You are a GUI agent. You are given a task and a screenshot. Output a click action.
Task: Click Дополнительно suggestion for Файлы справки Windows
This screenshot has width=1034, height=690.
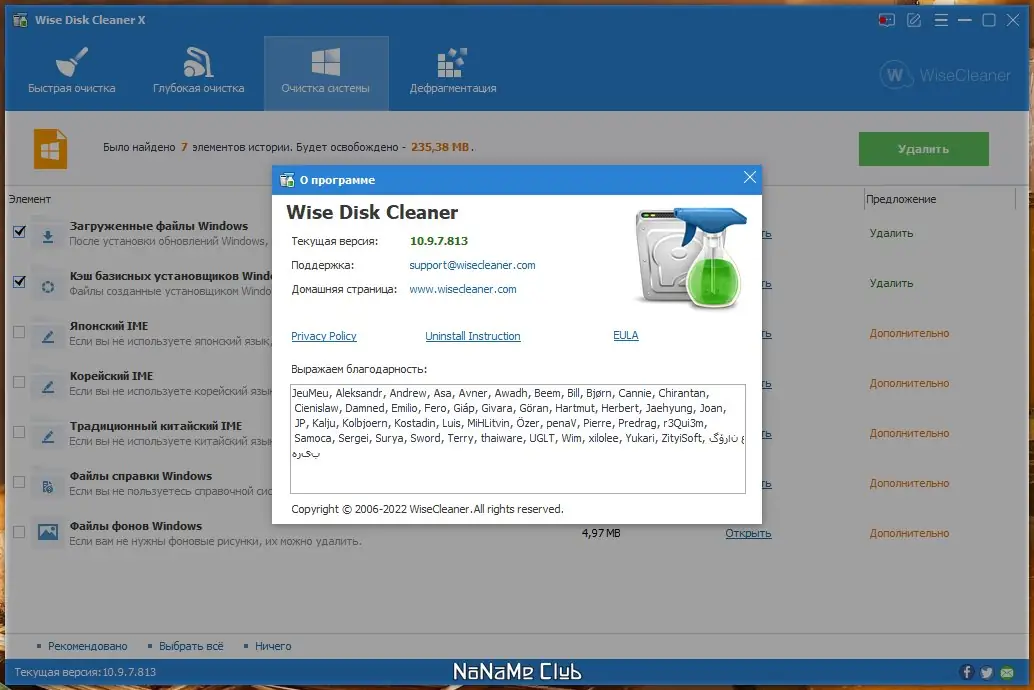click(x=909, y=484)
